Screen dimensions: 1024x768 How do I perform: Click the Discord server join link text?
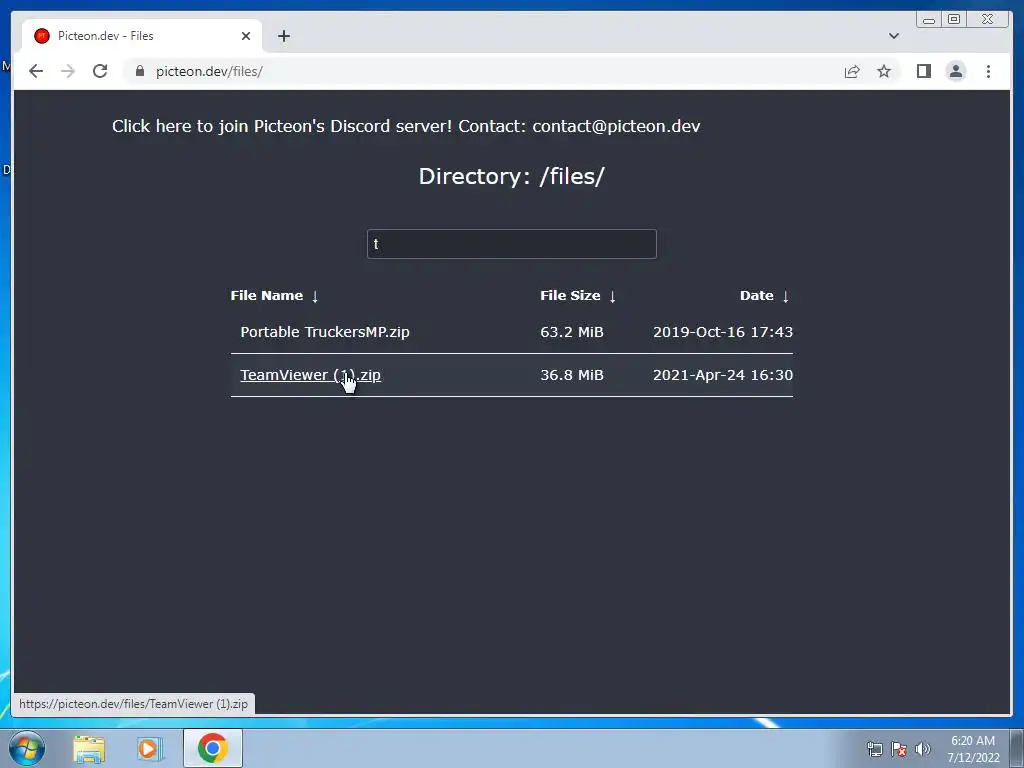coord(281,126)
